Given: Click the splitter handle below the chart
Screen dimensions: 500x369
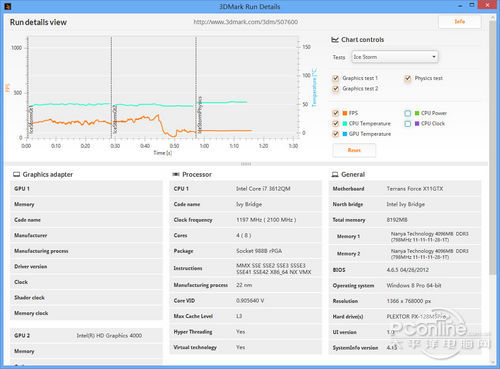Looking at the screenshot, I should [246, 164].
